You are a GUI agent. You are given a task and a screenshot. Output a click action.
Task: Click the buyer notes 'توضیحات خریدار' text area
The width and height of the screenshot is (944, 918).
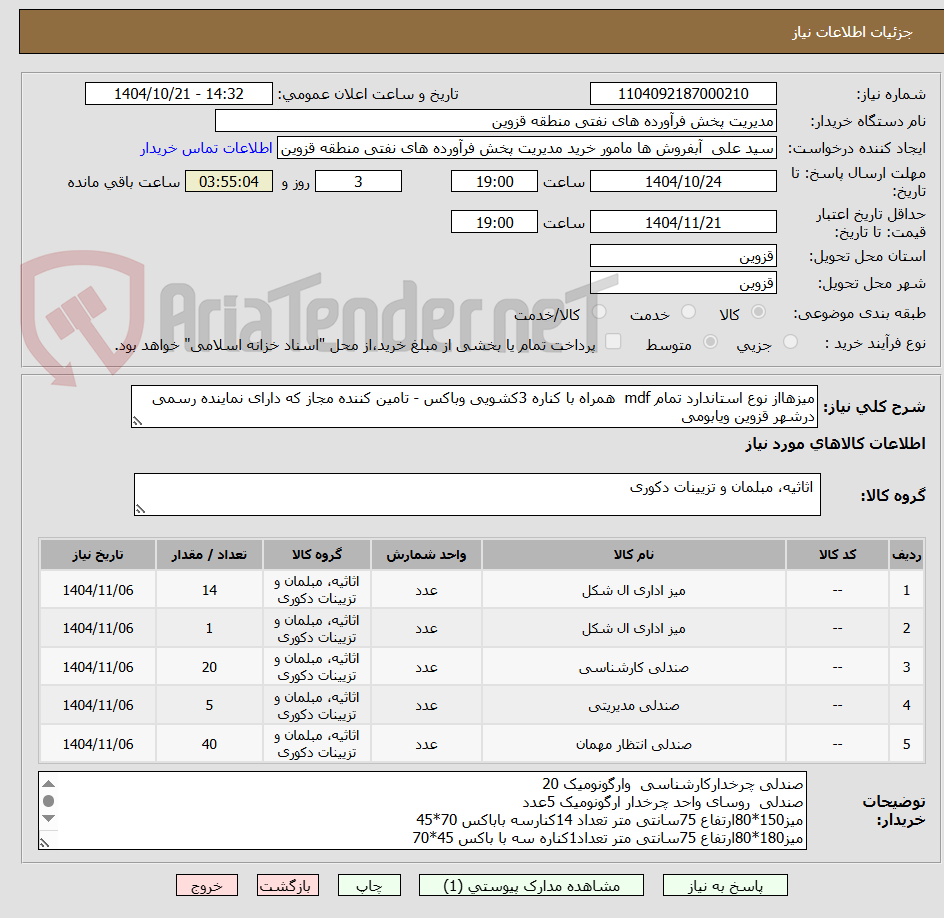(423, 810)
